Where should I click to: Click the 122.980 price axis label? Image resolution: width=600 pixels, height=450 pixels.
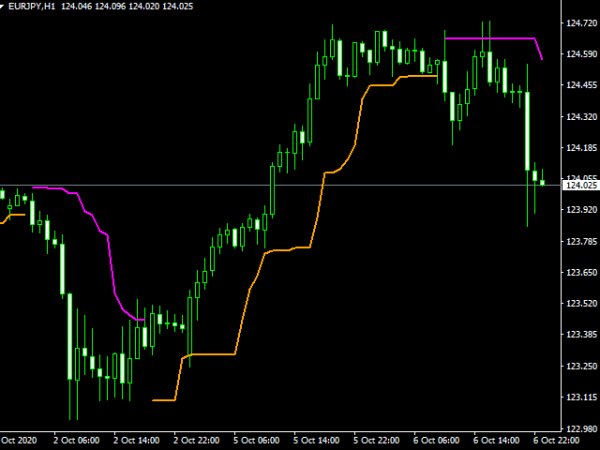[580, 428]
